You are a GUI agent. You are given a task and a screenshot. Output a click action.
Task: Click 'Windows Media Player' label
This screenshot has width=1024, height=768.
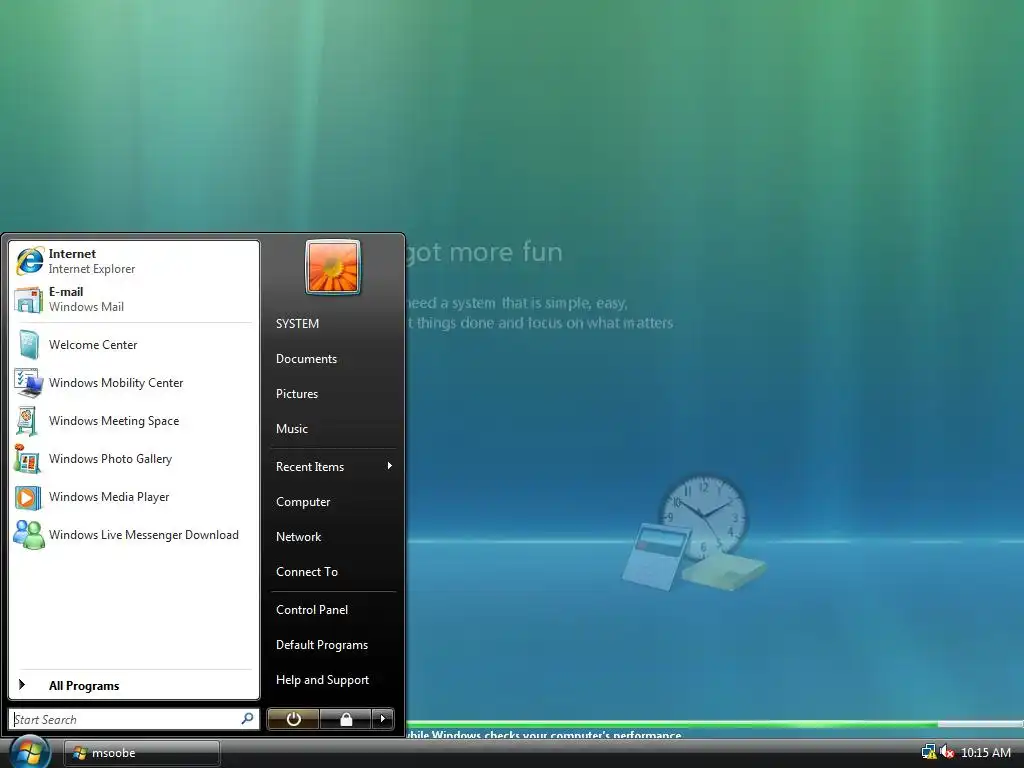(x=109, y=497)
